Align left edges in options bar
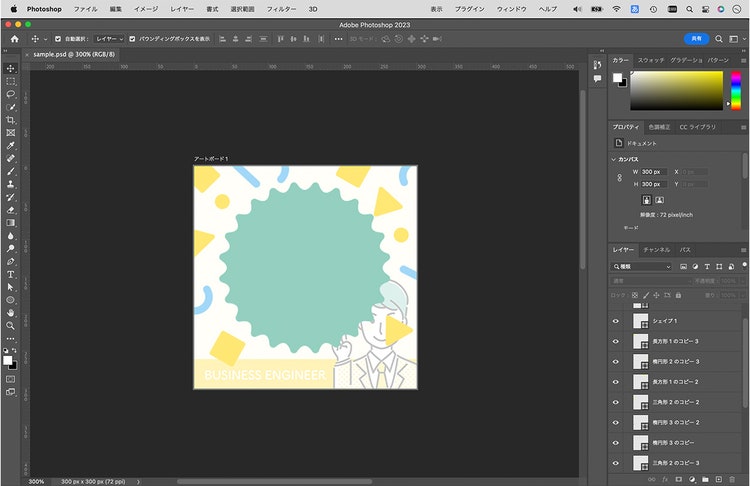The width and height of the screenshot is (750, 486). (222, 39)
